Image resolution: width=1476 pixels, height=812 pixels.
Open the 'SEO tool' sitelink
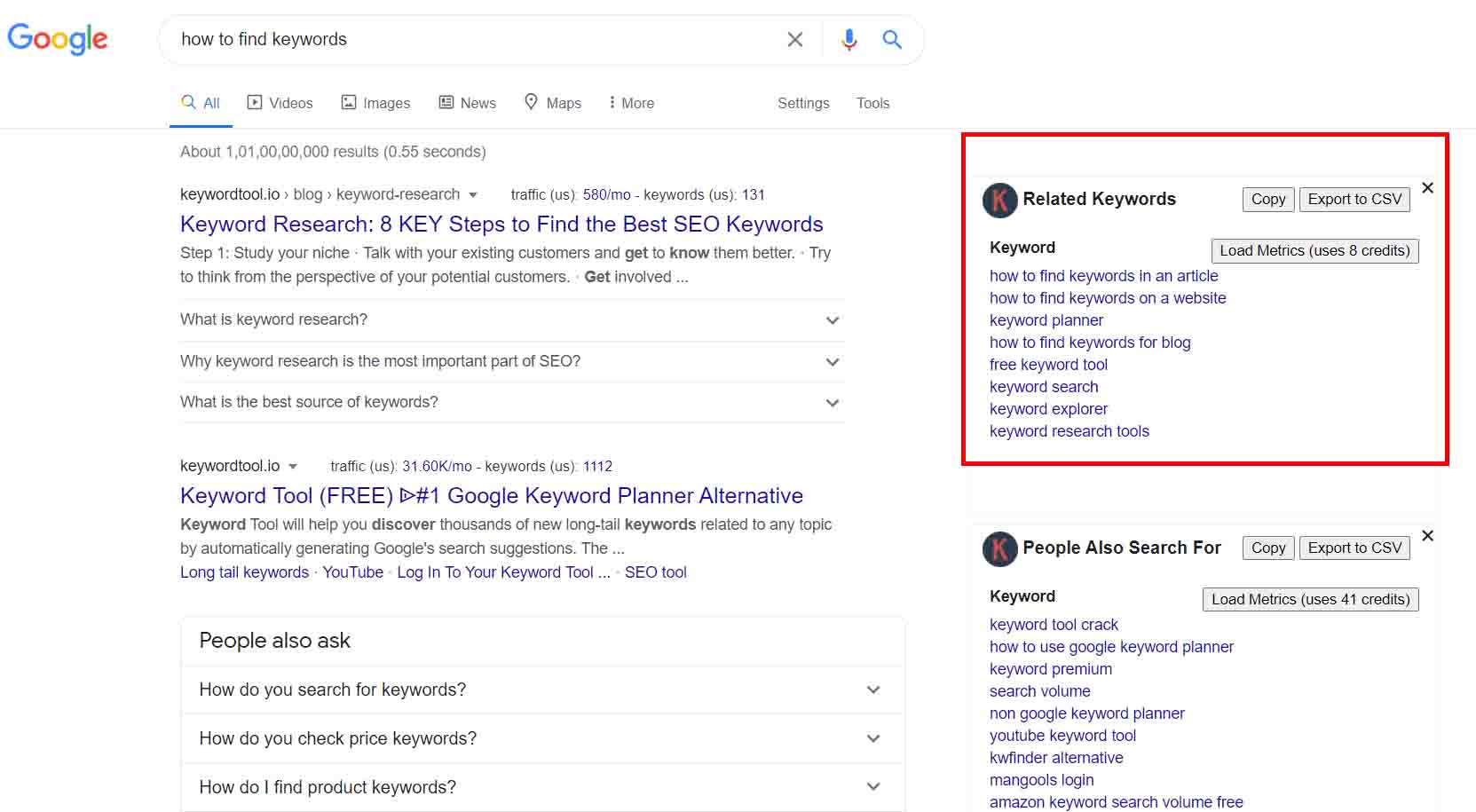tap(655, 572)
